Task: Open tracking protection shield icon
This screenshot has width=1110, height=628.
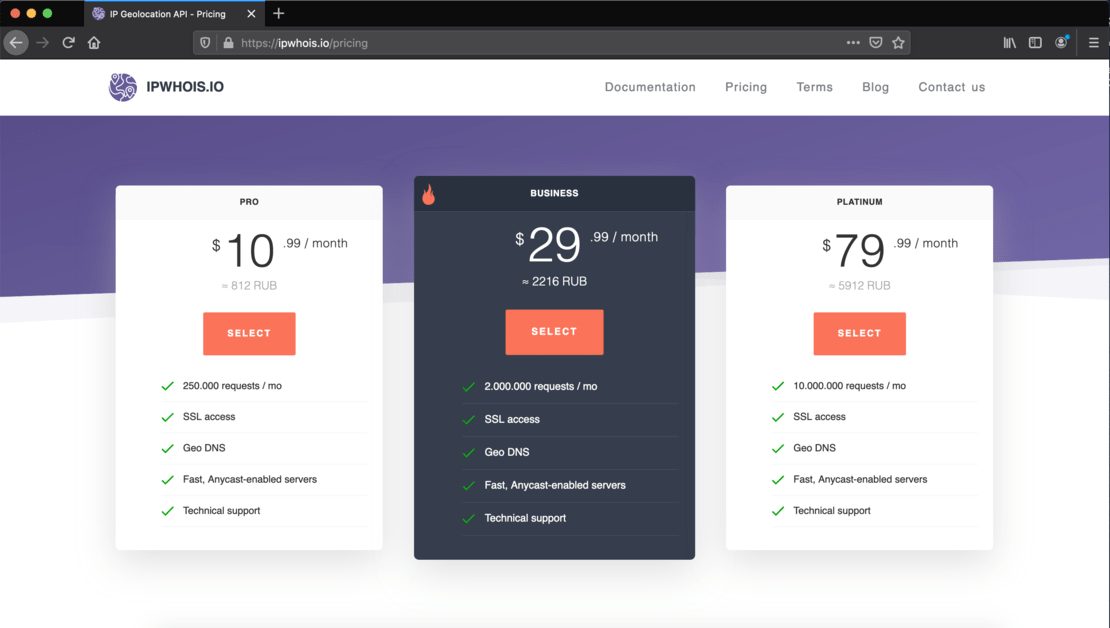Action: tap(205, 42)
